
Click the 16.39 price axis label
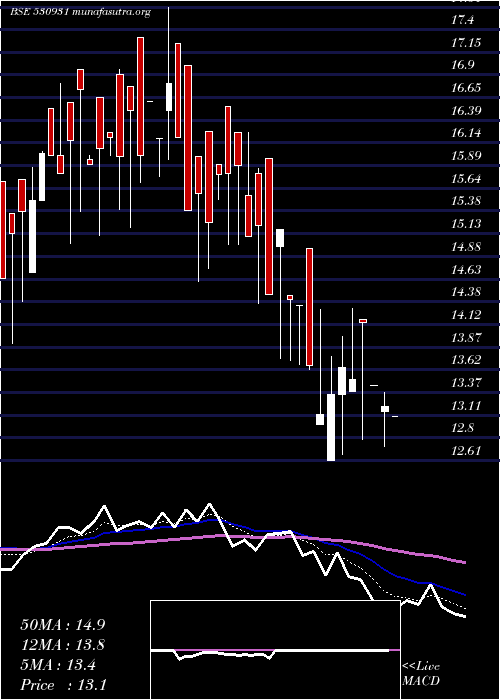pos(466,111)
